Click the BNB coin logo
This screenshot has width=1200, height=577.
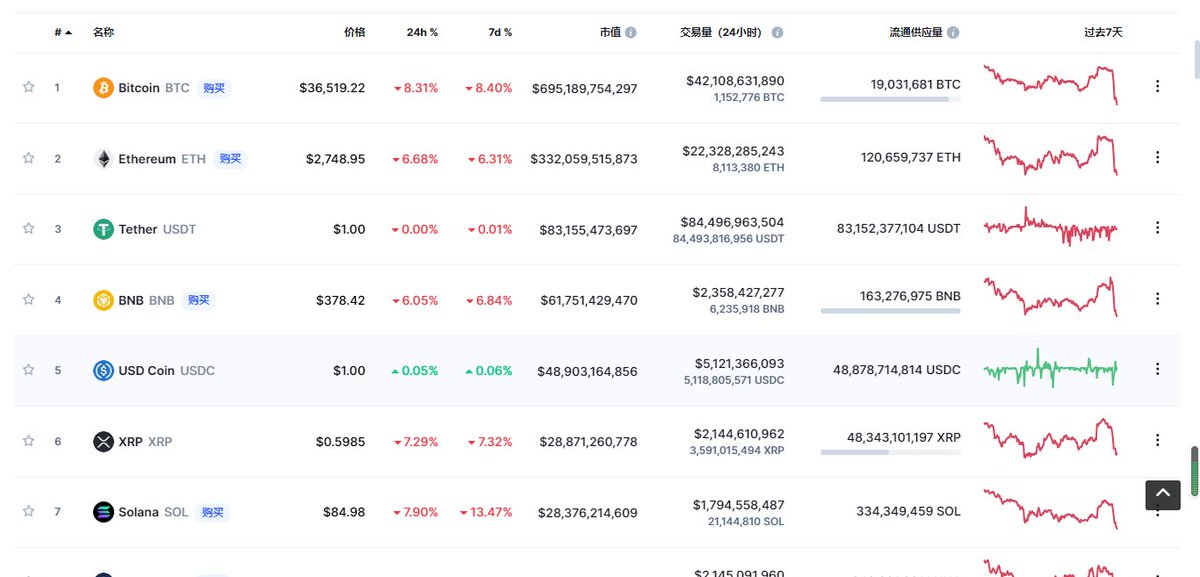click(x=103, y=300)
